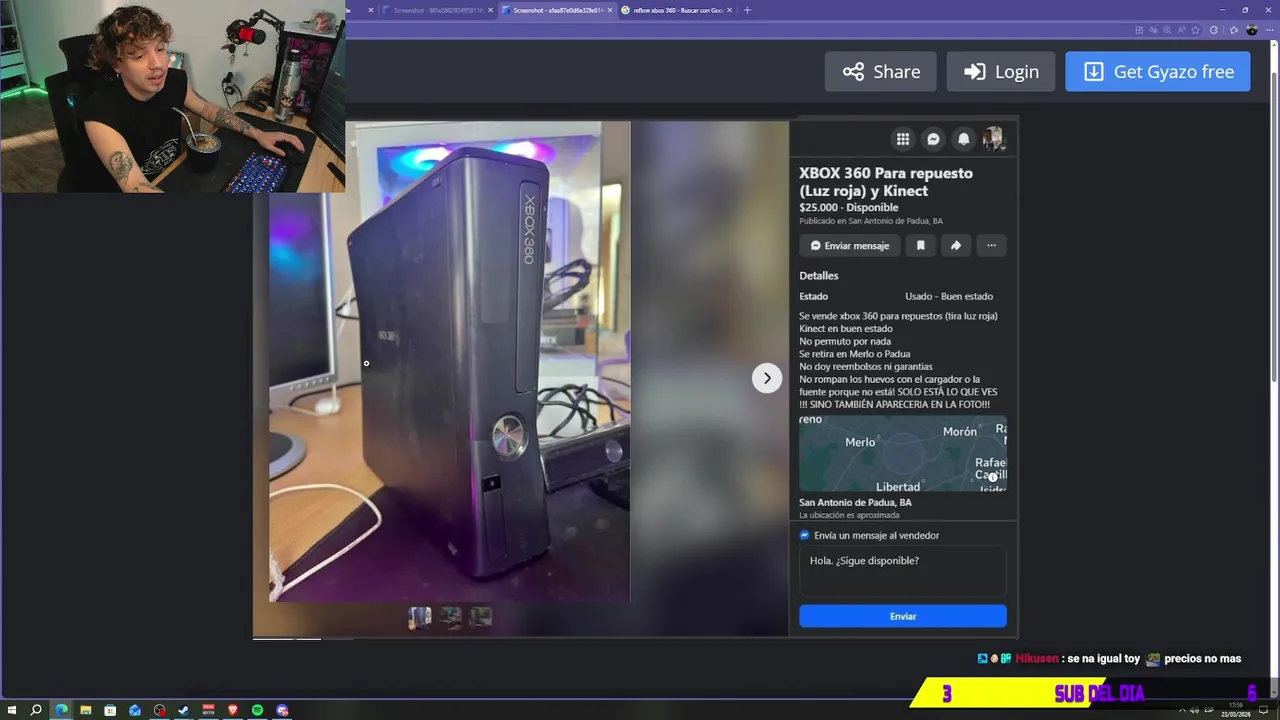Image resolution: width=1280 pixels, height=720 pixels.
Task: Close the 'reflow xbox 360' tab
Action: pos(729,10)
